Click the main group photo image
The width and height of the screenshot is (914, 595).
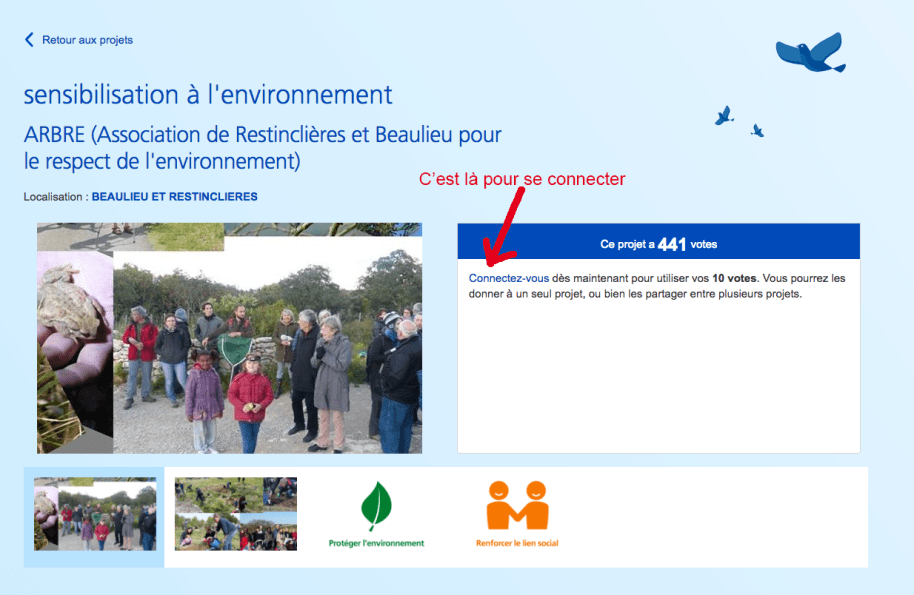[x=265, y=350]
